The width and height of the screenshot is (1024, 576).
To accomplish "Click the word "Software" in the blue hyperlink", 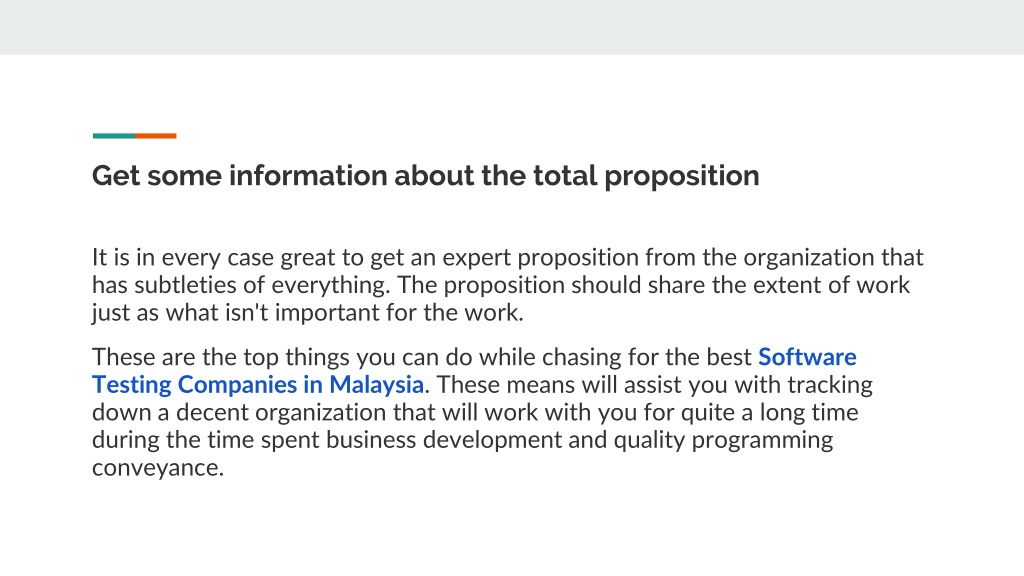I will pyautogui.click(x=807, y=357).
